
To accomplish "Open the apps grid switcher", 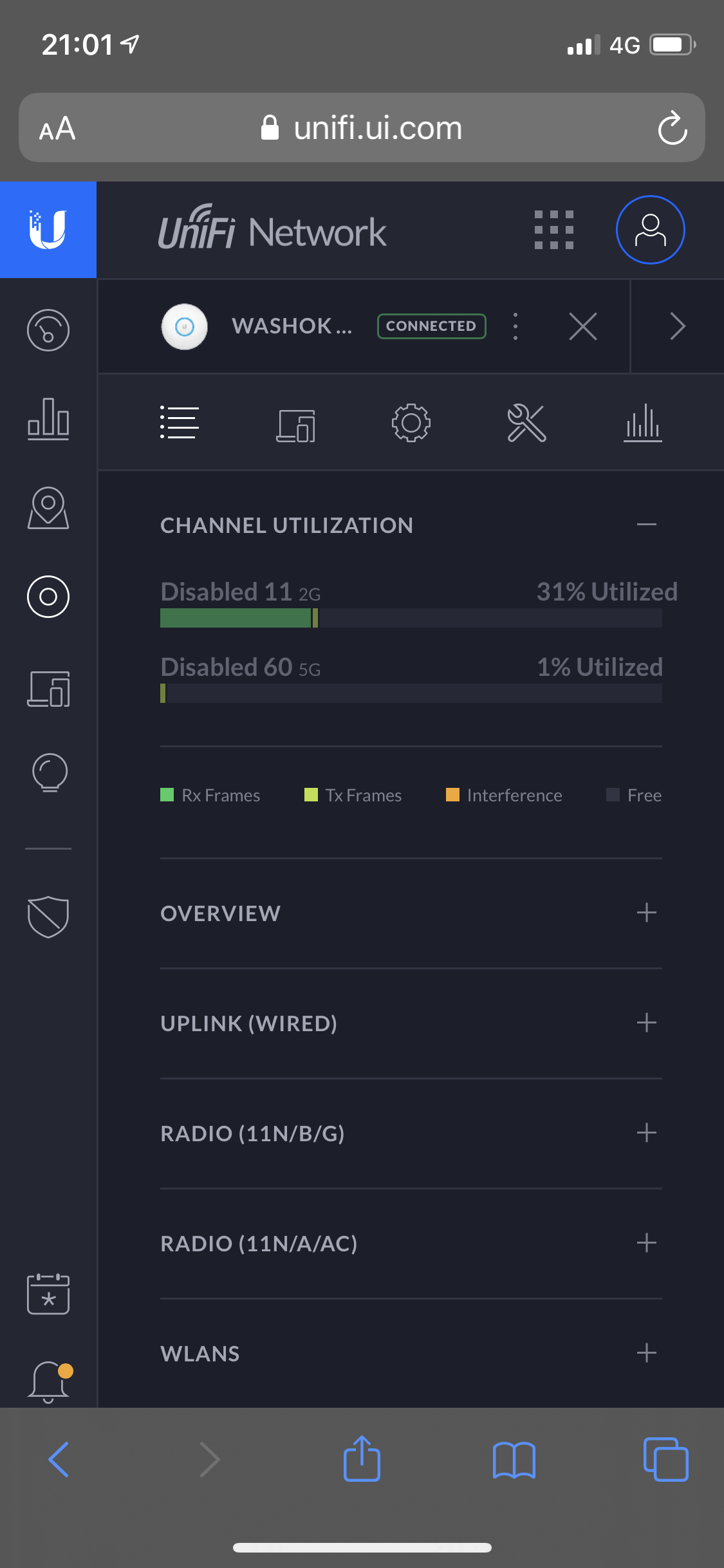I will click(x=553, y=230).
